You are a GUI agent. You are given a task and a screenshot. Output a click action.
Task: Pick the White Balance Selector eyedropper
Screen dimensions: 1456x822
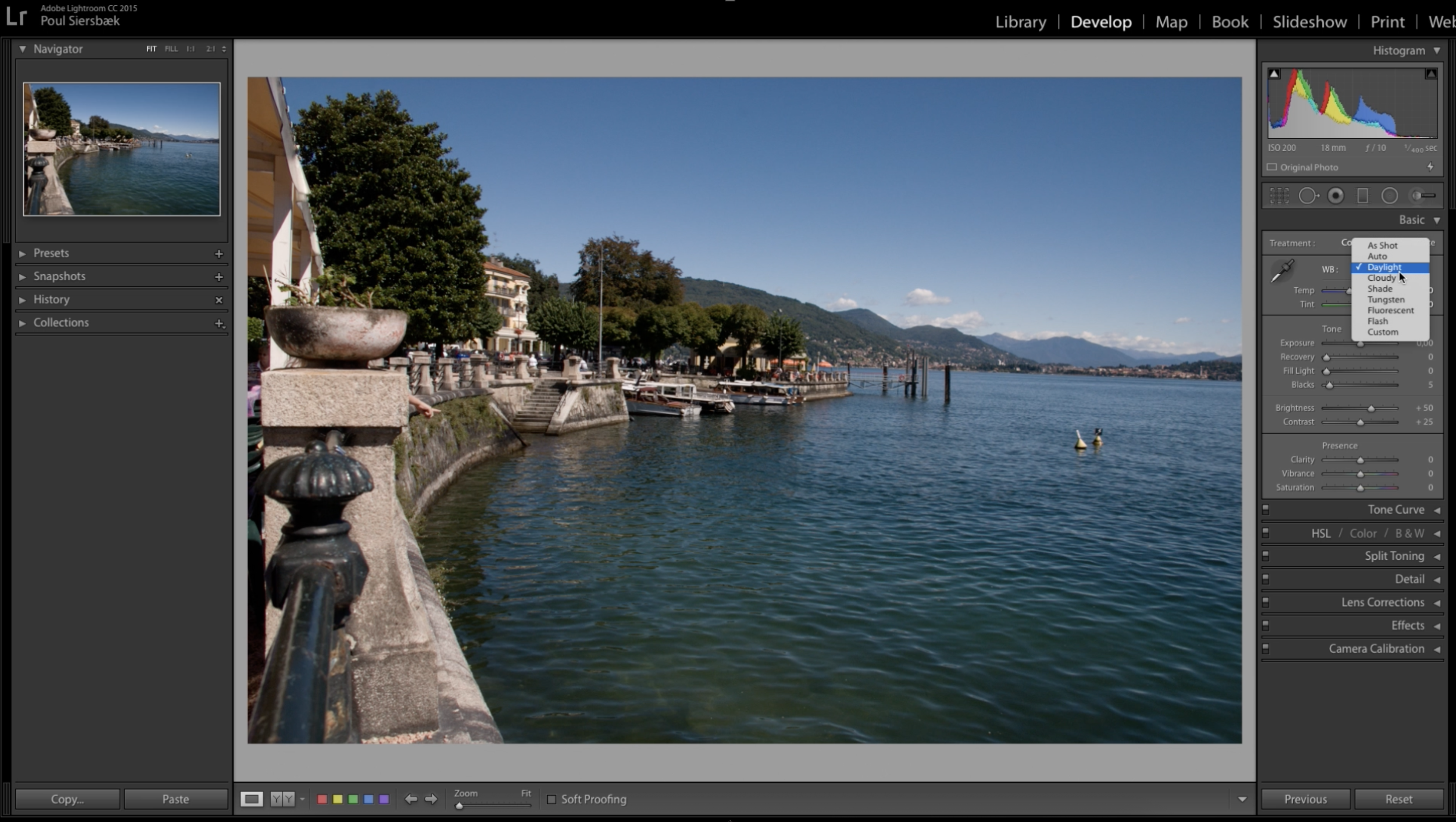click(1282, 271)
